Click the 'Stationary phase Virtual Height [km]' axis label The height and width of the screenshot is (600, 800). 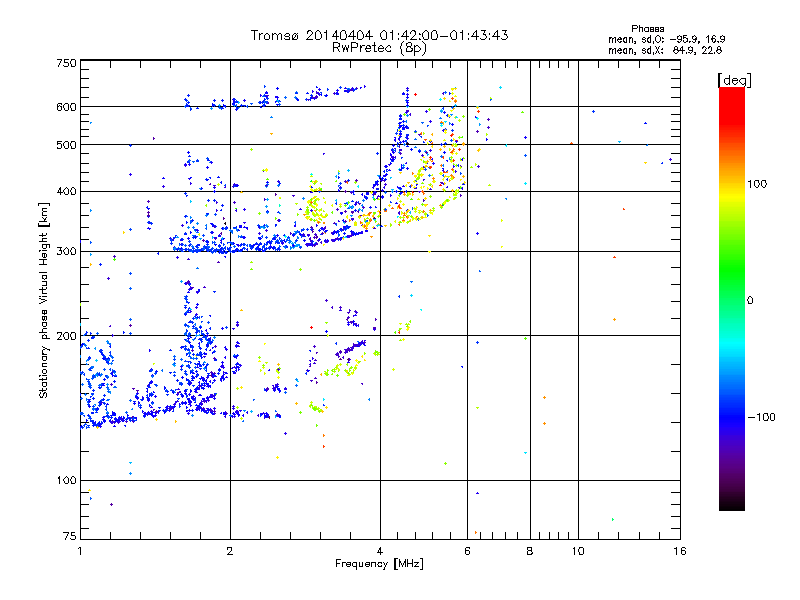(x=44, y=300)
